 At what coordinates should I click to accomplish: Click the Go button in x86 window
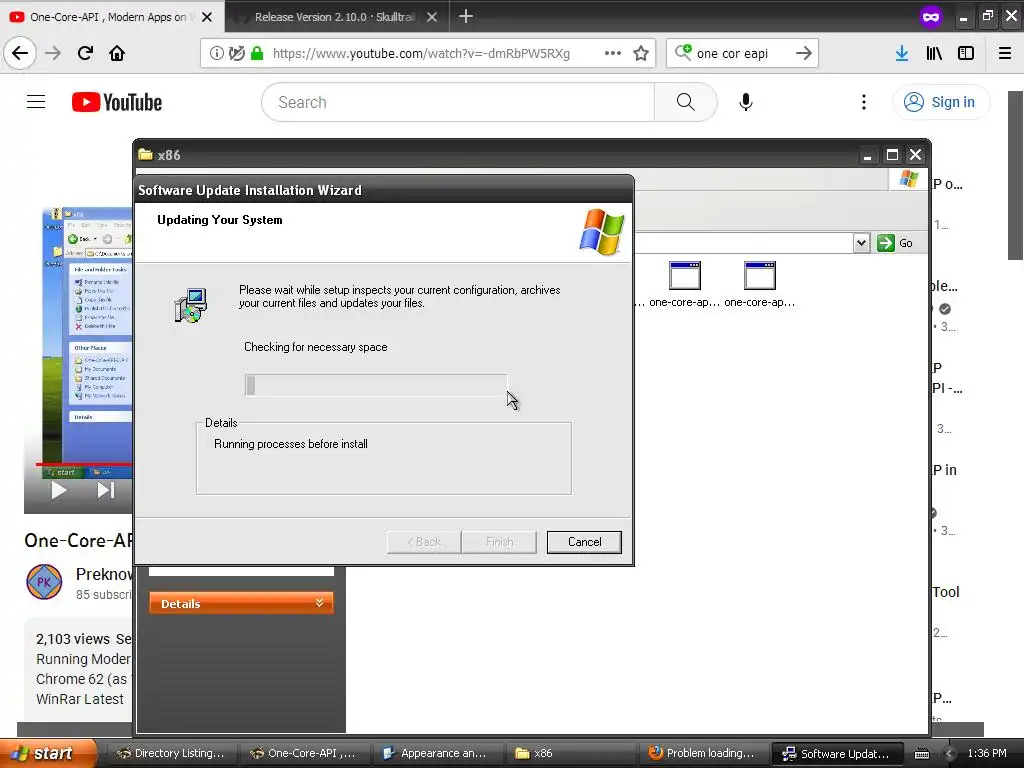click(895, 243)
